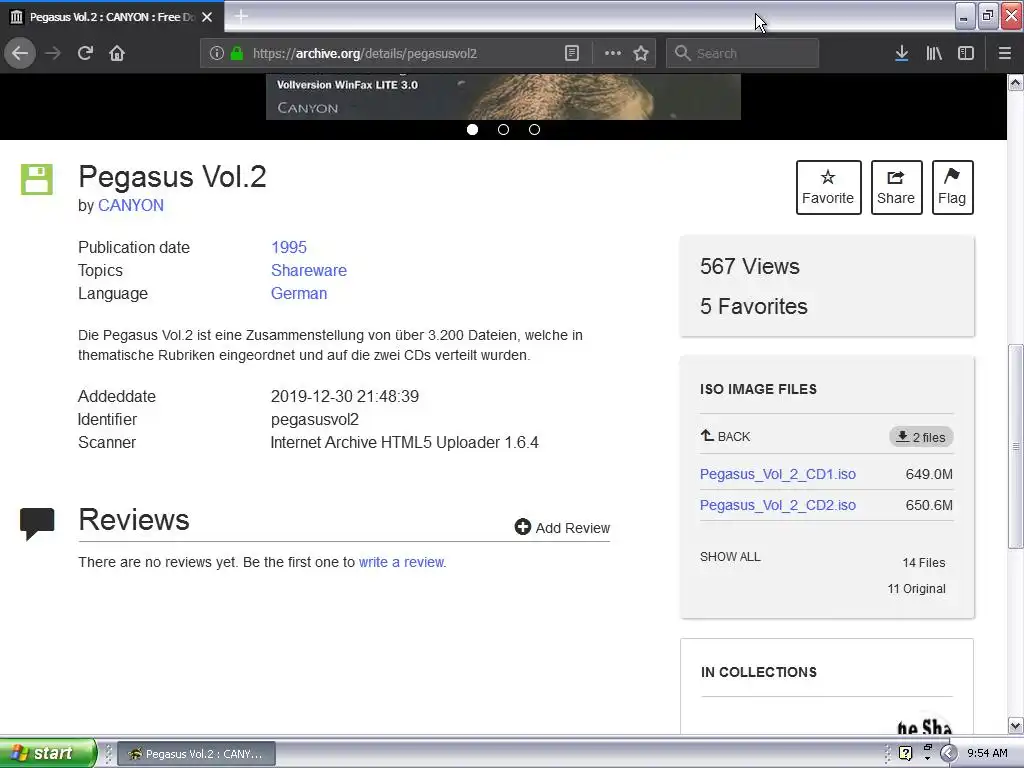Viewport: 1024px width, 768px height.
Task: Click the Add Review button
Action: pyautogui.click(x=562, y=527)
